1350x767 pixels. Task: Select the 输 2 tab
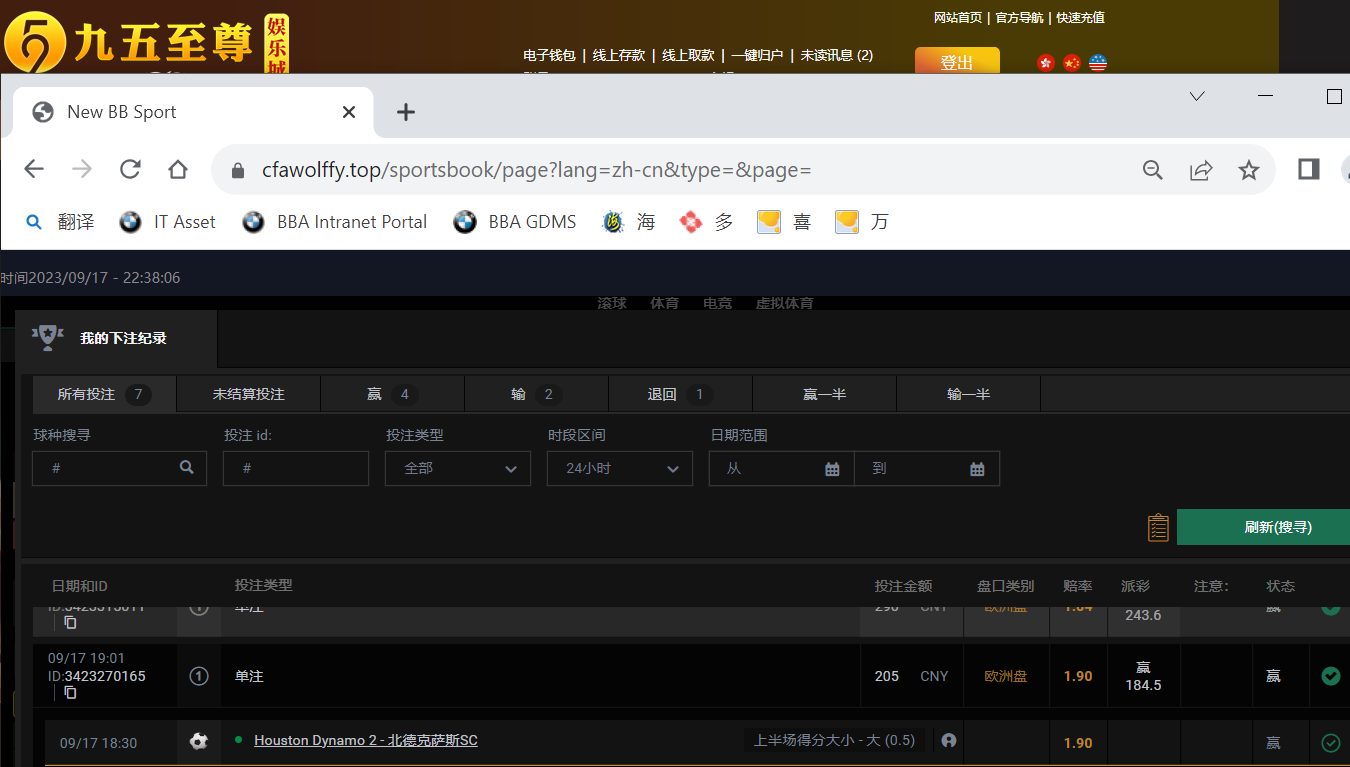[x=536, y=394]
